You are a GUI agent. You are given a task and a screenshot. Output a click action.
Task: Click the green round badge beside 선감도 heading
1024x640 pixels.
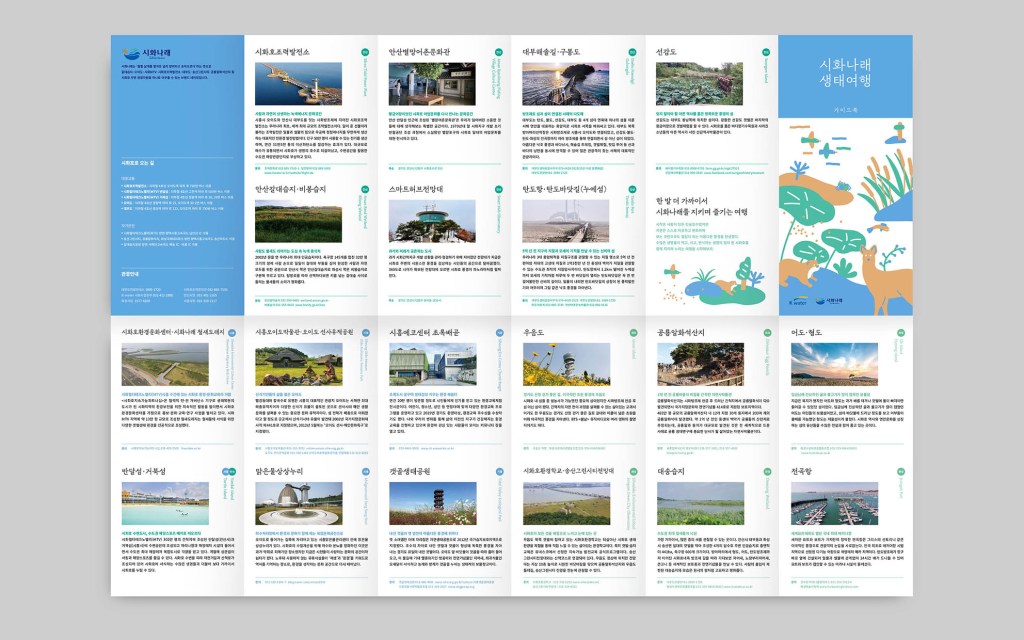[765, 51]
